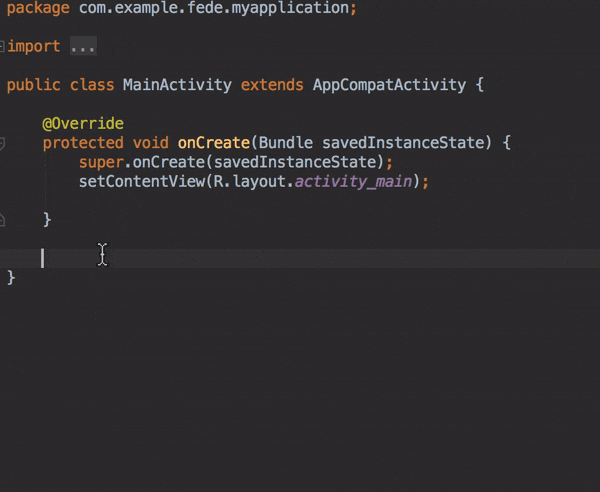Screen dimensions: 600x492
Task: Click the 'public' keyword
Action: point(34,85)
